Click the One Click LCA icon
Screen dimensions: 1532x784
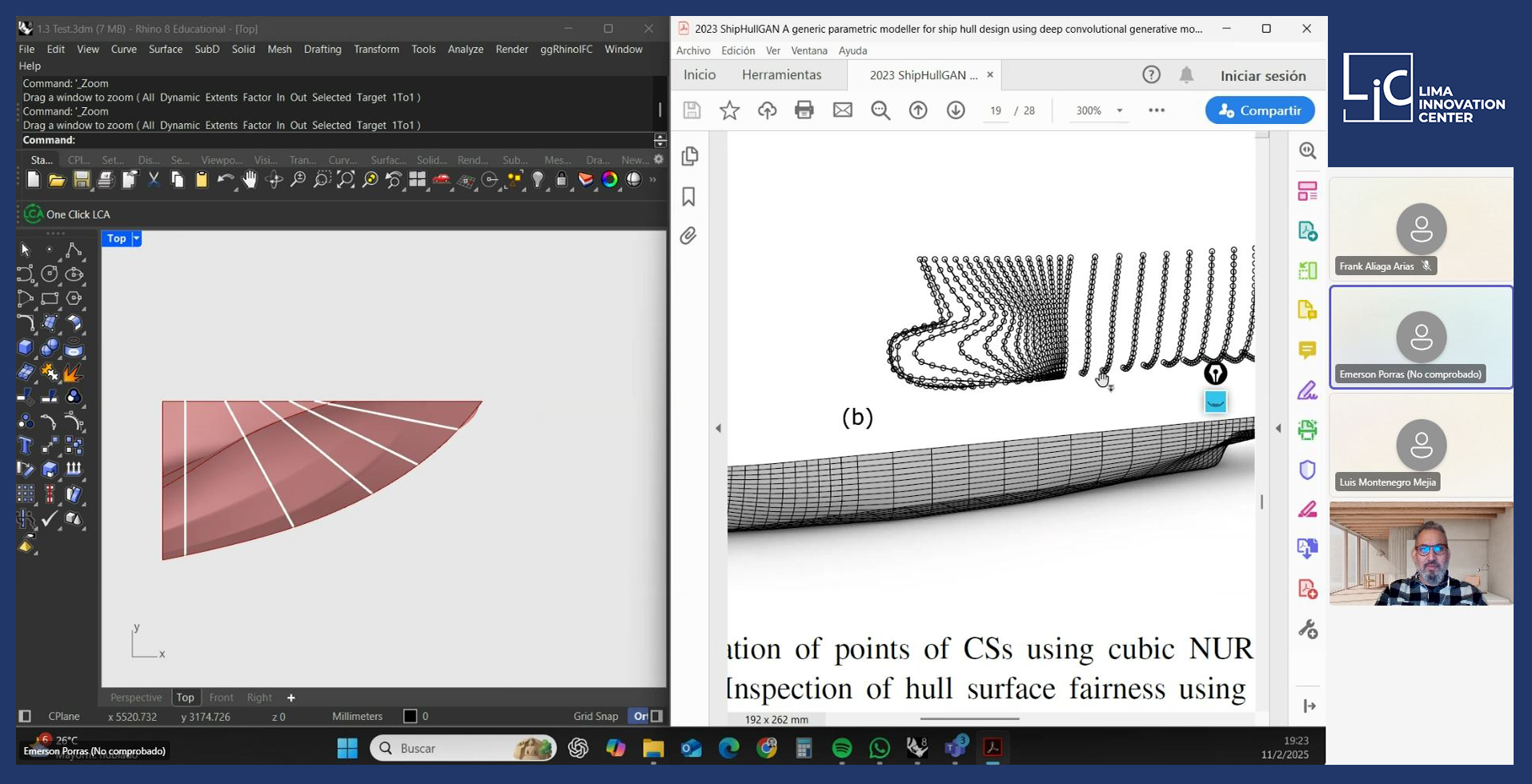tap(33, 214)
